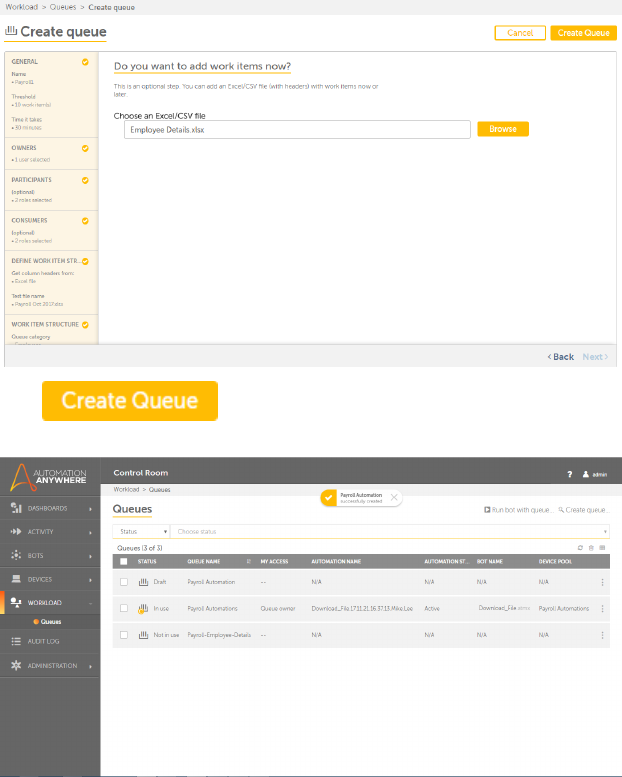This screenshot has height=777, width=622.
Task: Click Workload breadcrumb in Control Room
Action: point(126,489)
